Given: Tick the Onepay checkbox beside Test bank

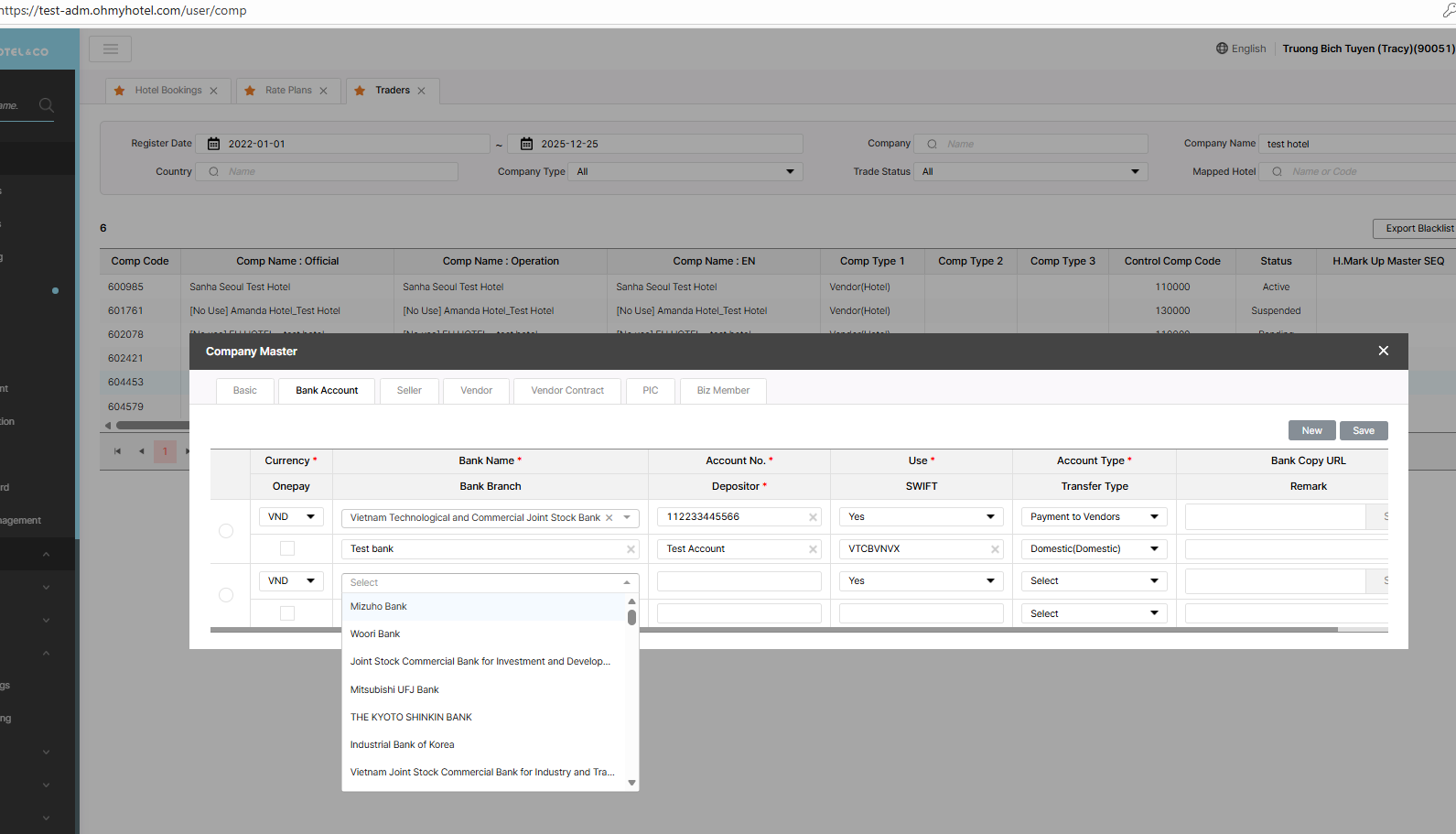Looking at the screenshot, I should point(287,548).
